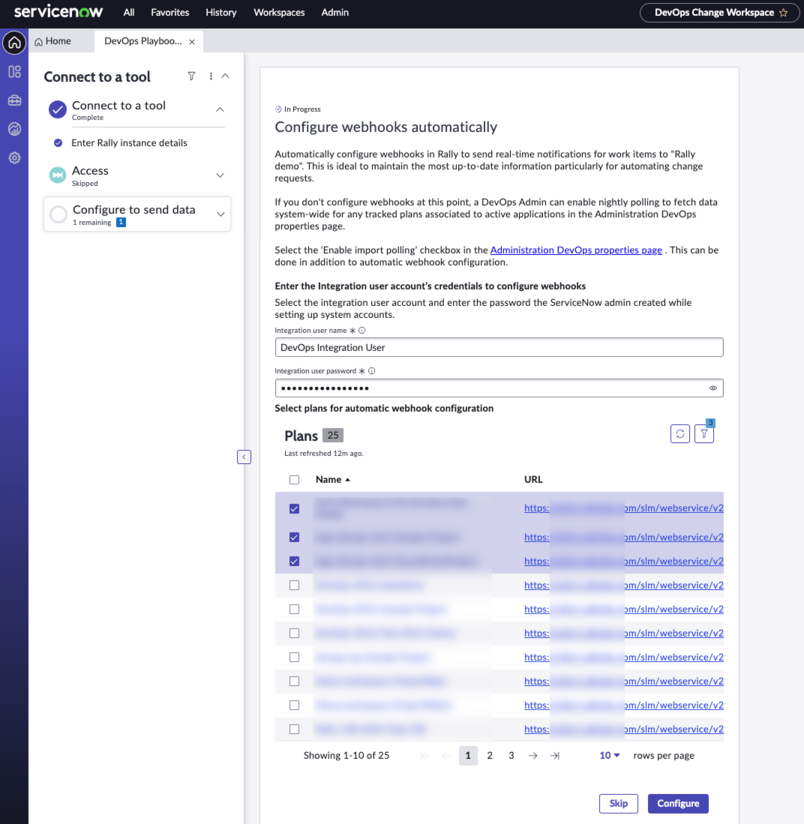This screenshot has height=824, width=804.
Task: Refresh the Plans list
Action: tap(680, 434)
